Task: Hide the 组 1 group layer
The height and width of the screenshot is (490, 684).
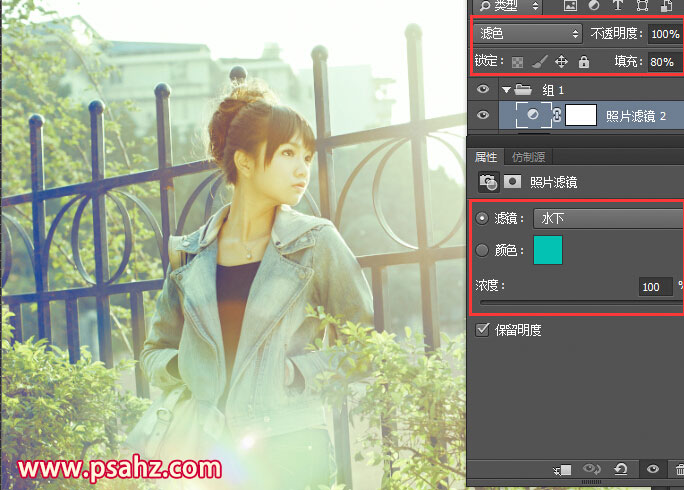Action: pos(483,89)
